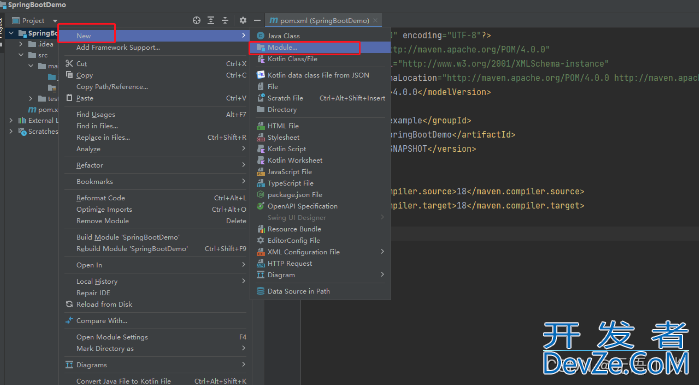The width and height of the screenshot is (699, 385).
Task: Create a new EditorConfig File
Action: 321,241
